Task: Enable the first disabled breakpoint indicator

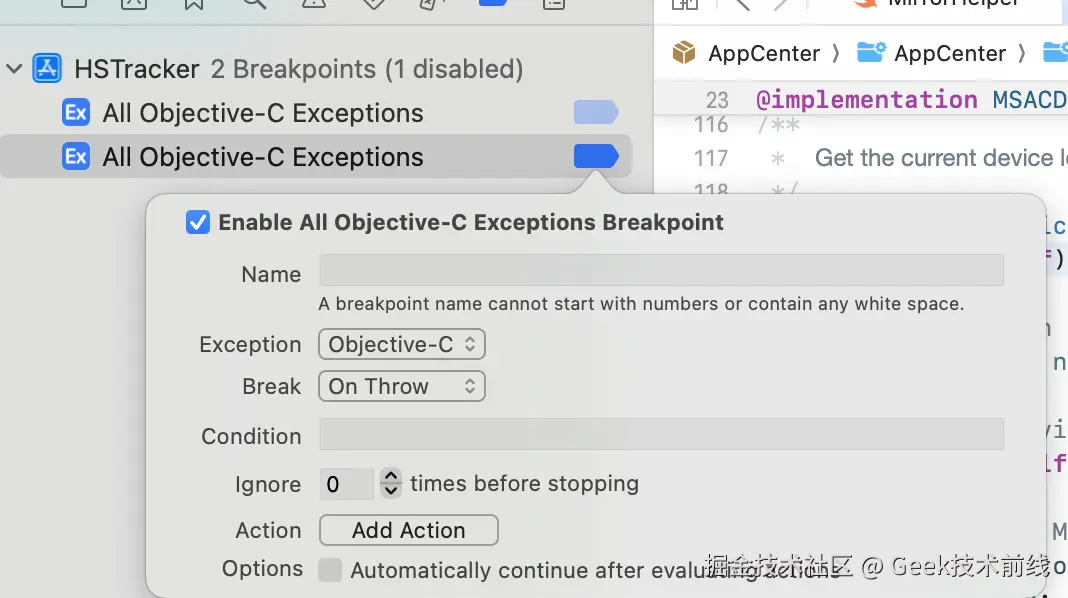Action: tap(596, 112)
